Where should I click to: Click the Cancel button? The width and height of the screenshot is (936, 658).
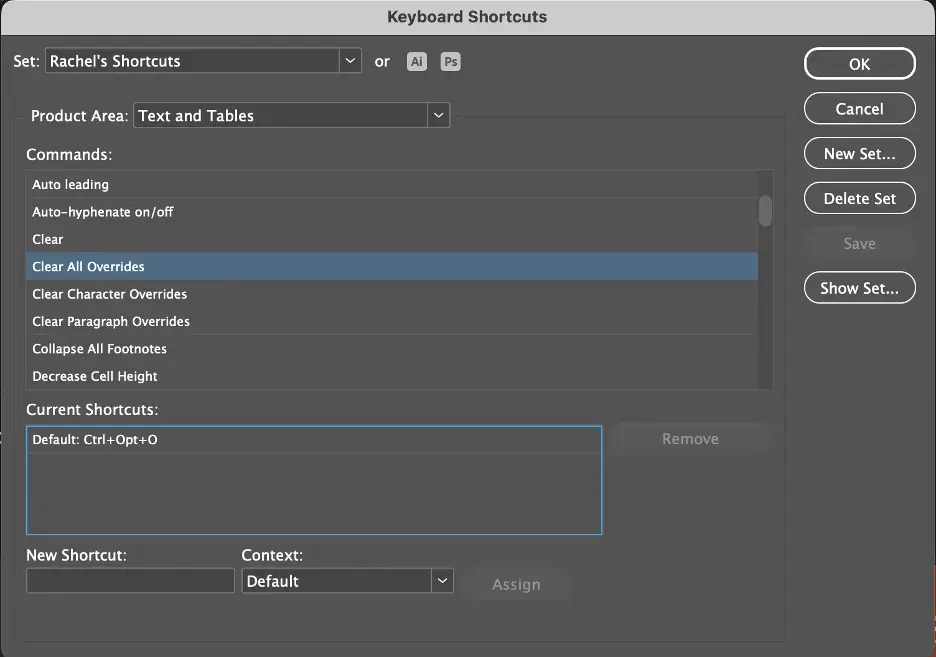tap(859, 109)
